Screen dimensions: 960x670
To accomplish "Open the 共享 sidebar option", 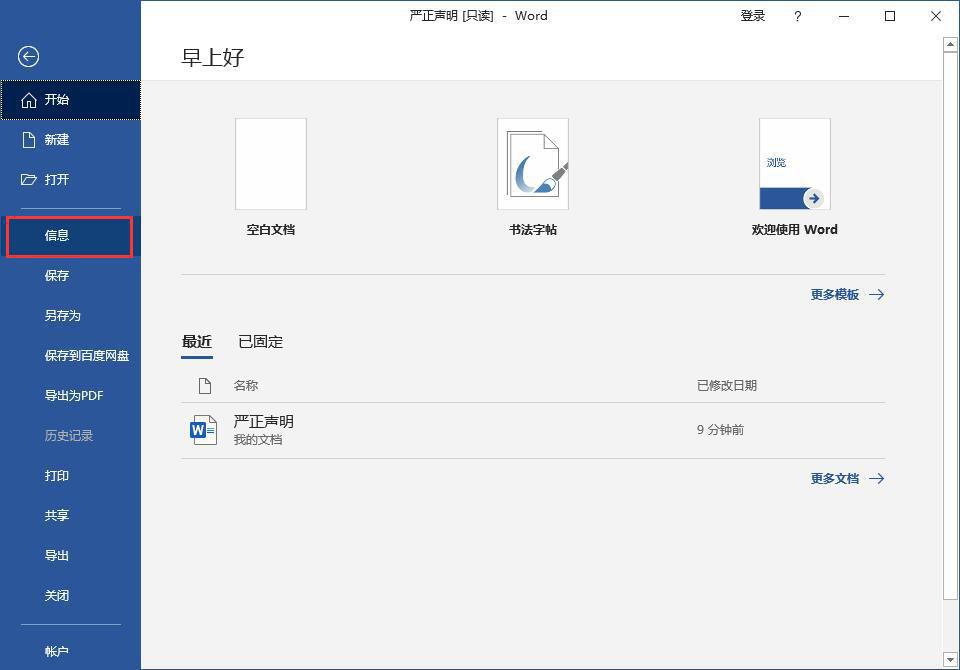I will click(57, 515).
